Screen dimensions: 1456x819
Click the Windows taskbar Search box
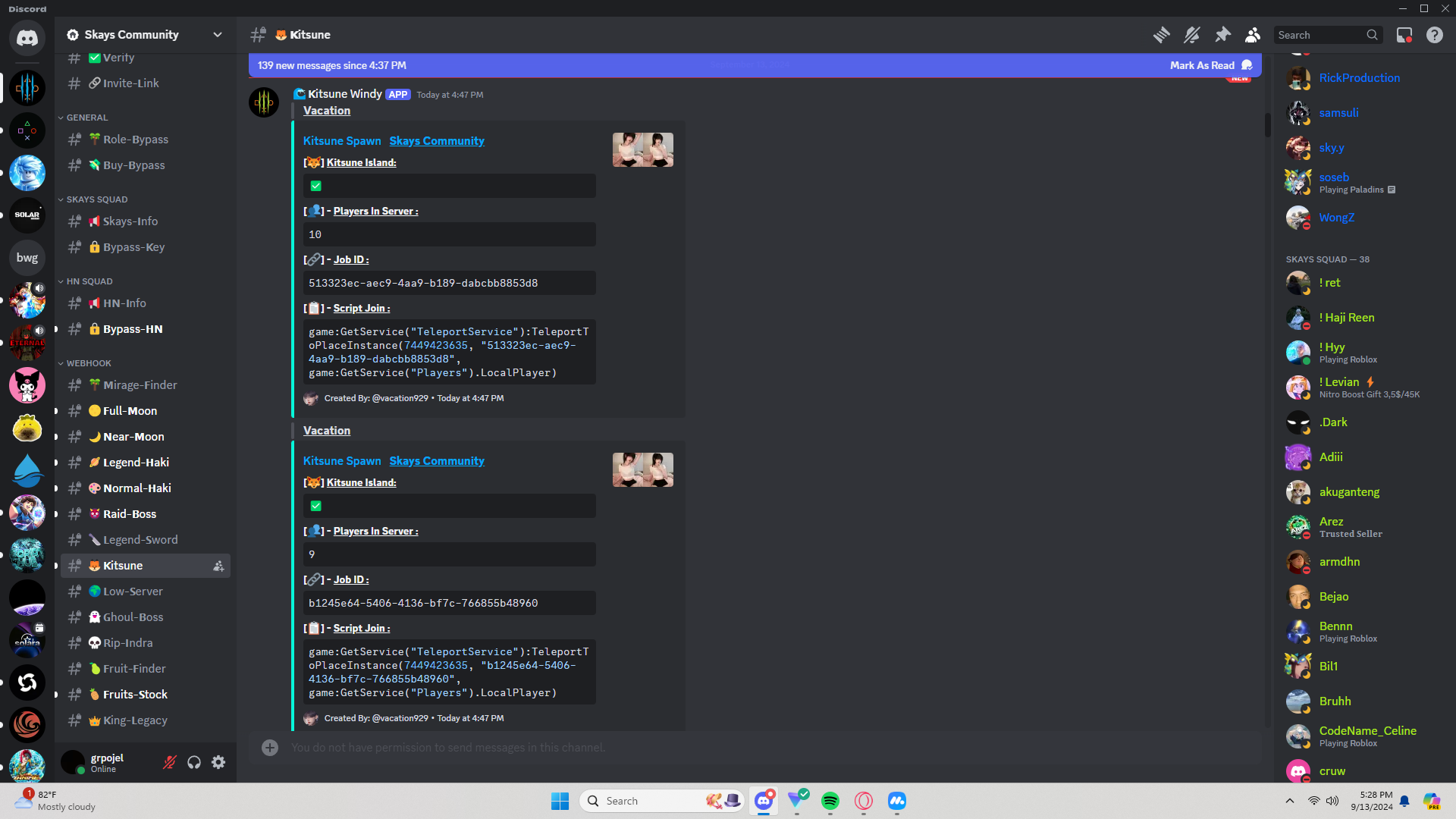coord(661,801)
